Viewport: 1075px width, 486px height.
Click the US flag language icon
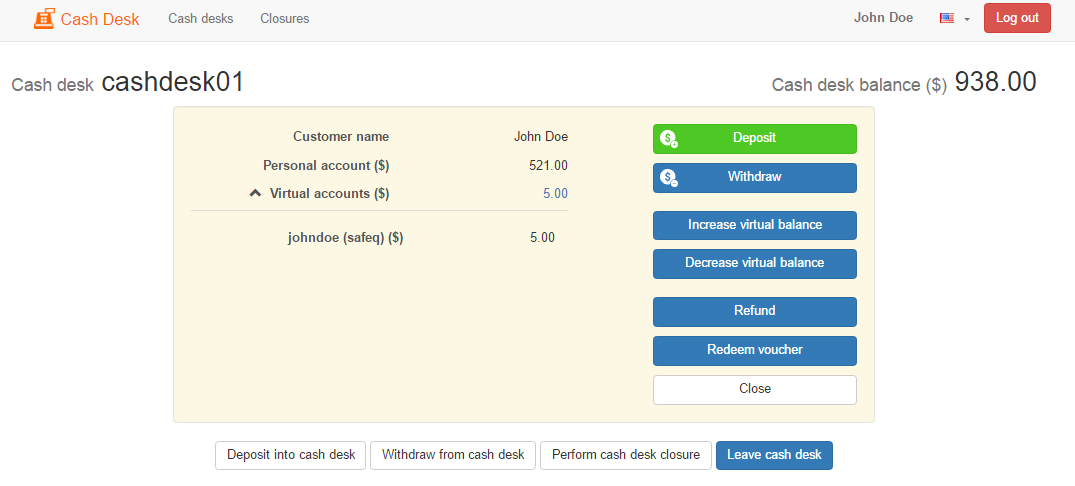point(946,18)
